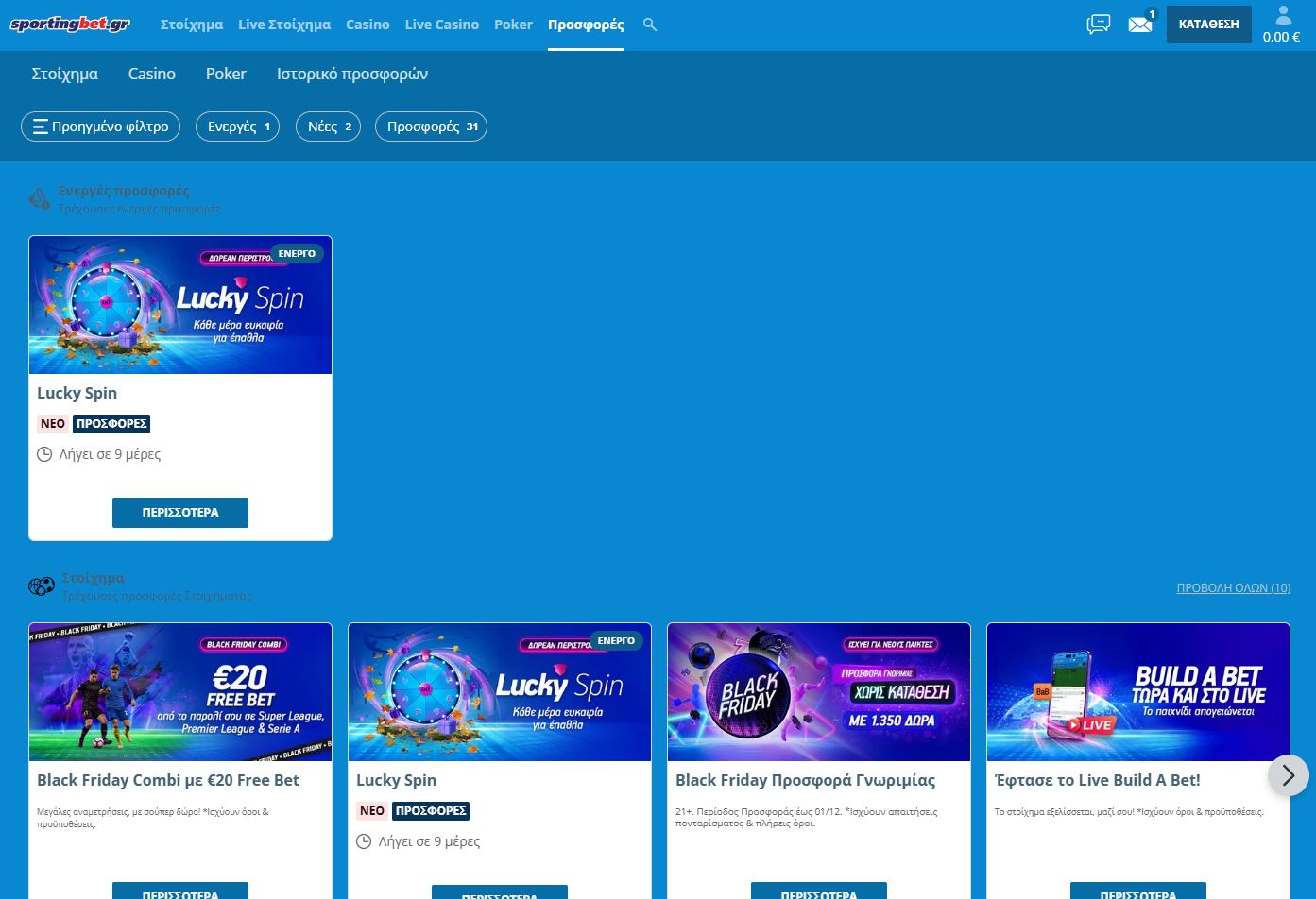1316x899 pixels.
Task: Open the Live Casino menu item
Action: (x=441, y=25)
